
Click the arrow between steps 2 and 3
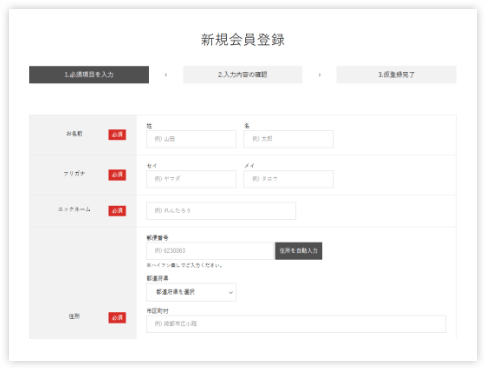pos(319,75)
